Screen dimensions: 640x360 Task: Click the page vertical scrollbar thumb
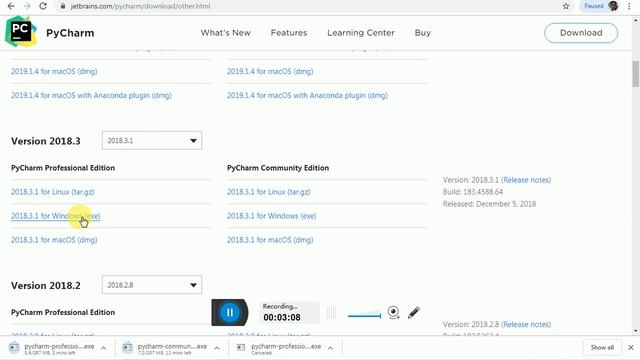(x=636, y=74)
